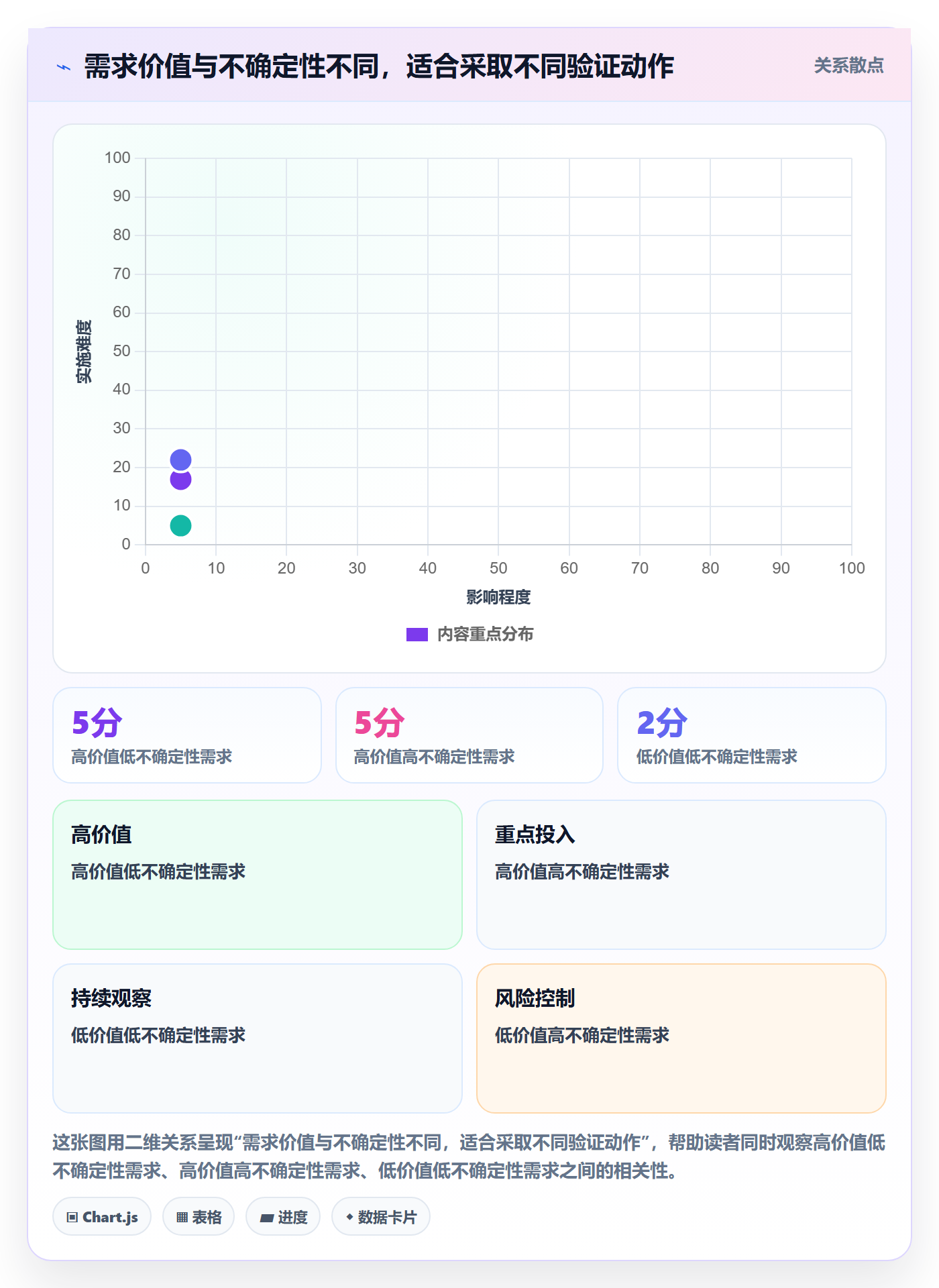Click the description paragraph starting 这张图用二维关系呈现
Screen dimensions: 939x1288
(x=469, y=1157)
